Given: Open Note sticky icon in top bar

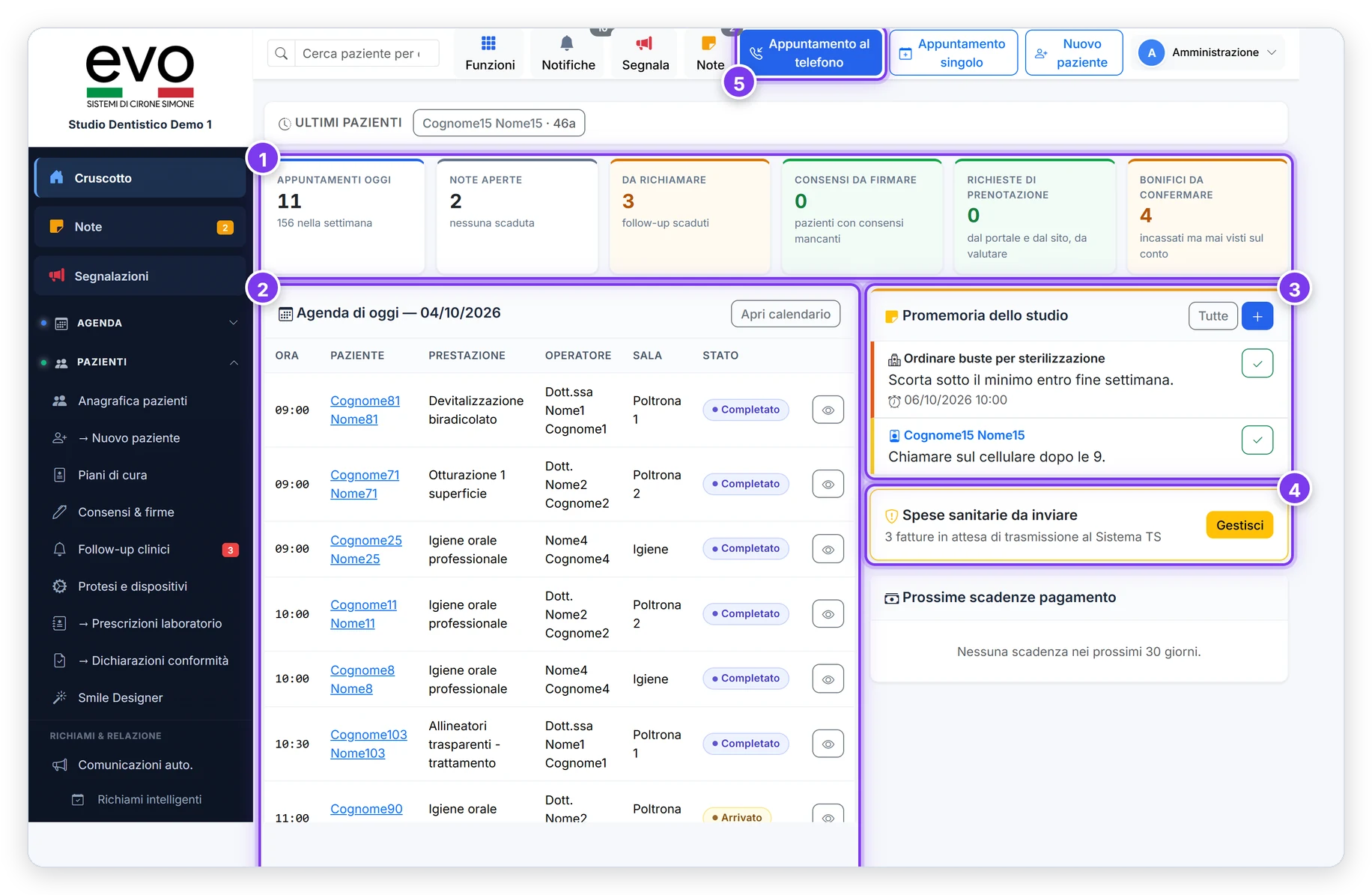Looking at the screenshot, I should coord(708,43).
